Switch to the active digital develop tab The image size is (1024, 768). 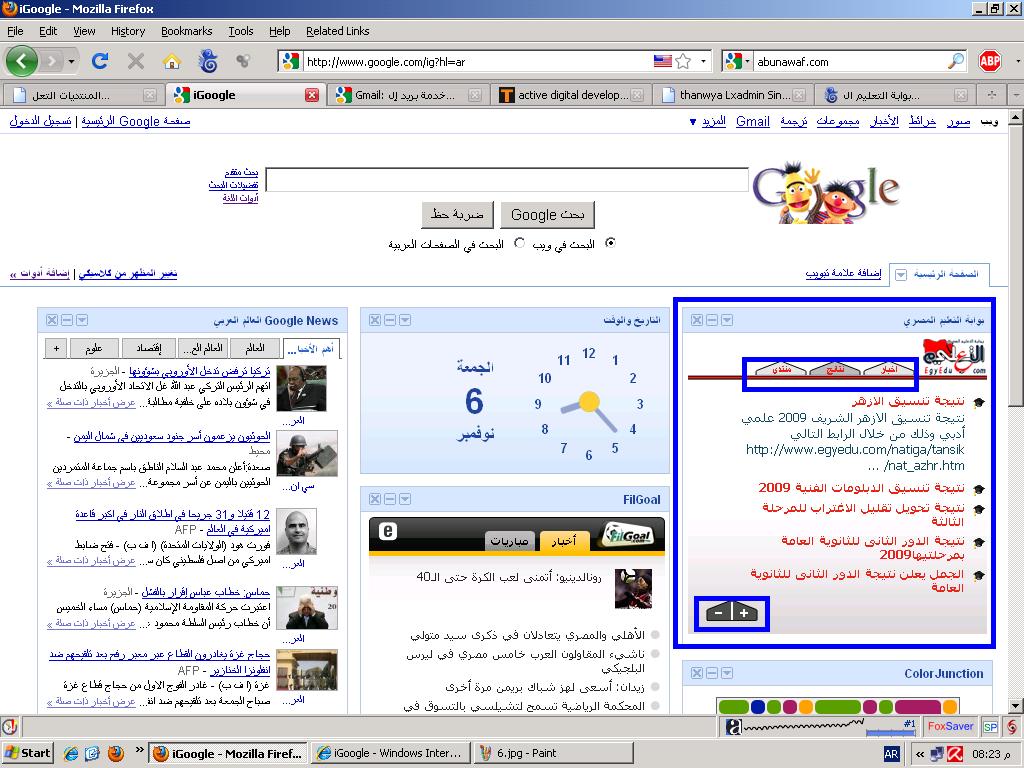tap(571, 95)
